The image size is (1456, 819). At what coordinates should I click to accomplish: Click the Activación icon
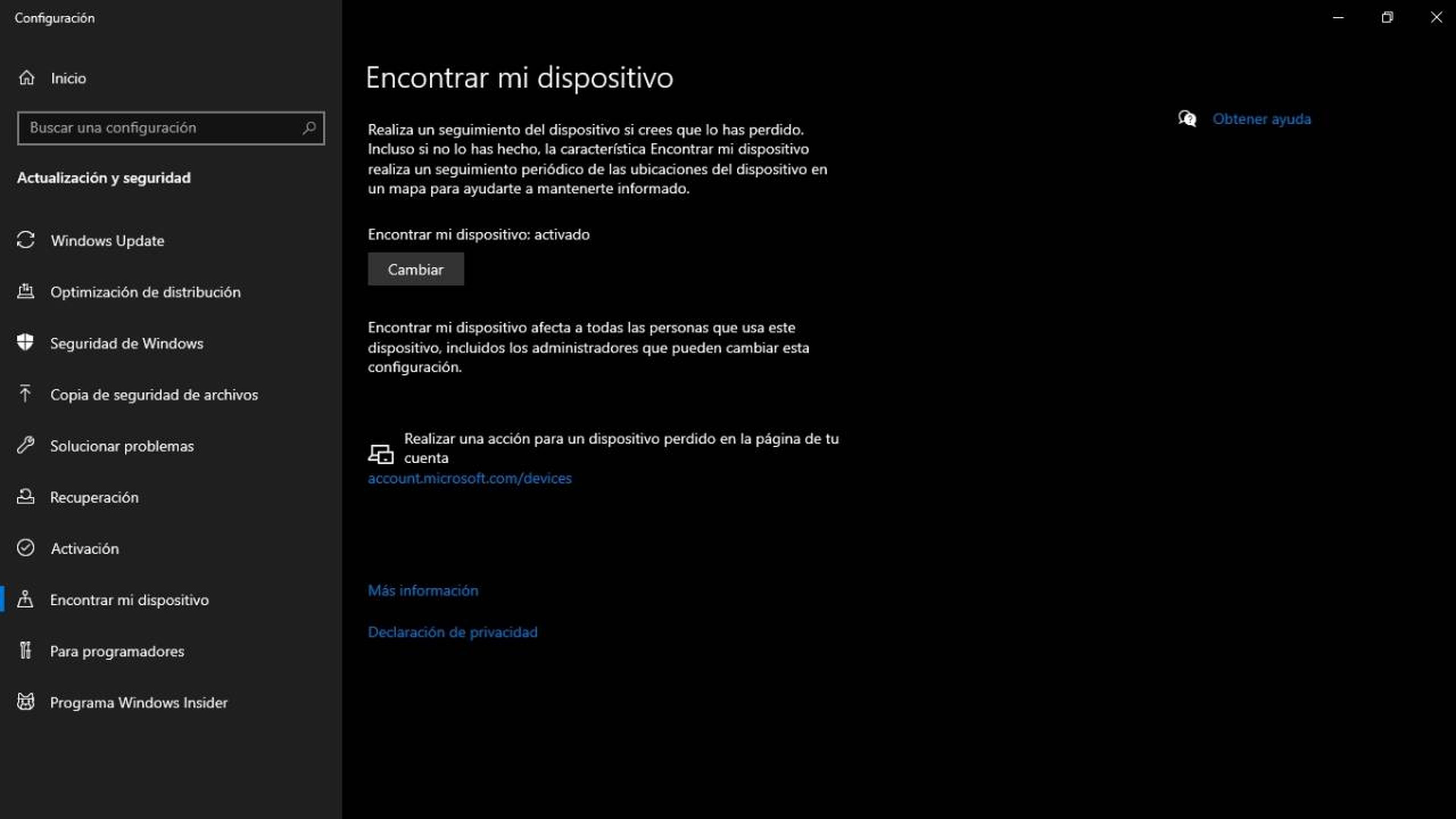[27, 548]
